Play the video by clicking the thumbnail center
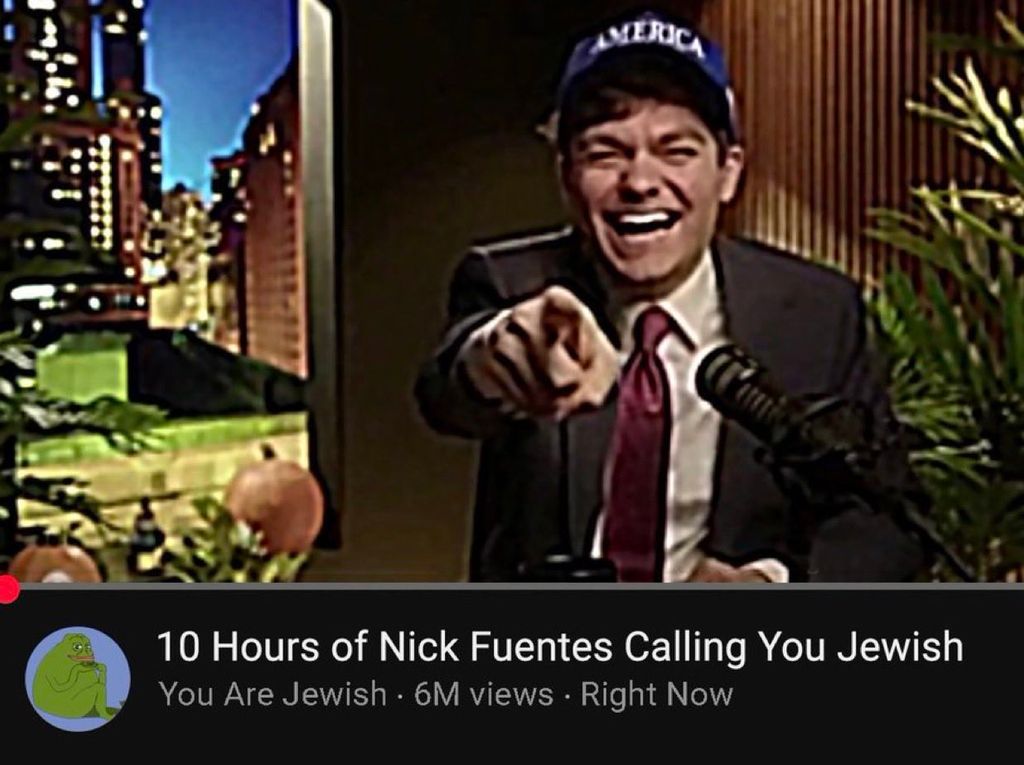The height and width of the screenshot is (765, 1024). 512,291
